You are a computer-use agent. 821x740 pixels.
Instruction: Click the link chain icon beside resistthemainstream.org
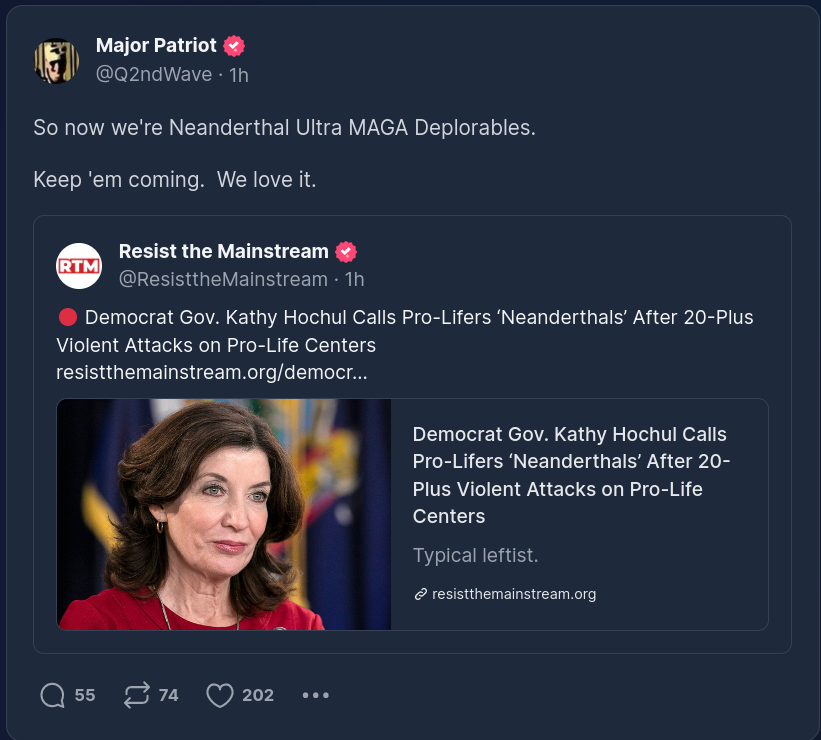[421, 594]
